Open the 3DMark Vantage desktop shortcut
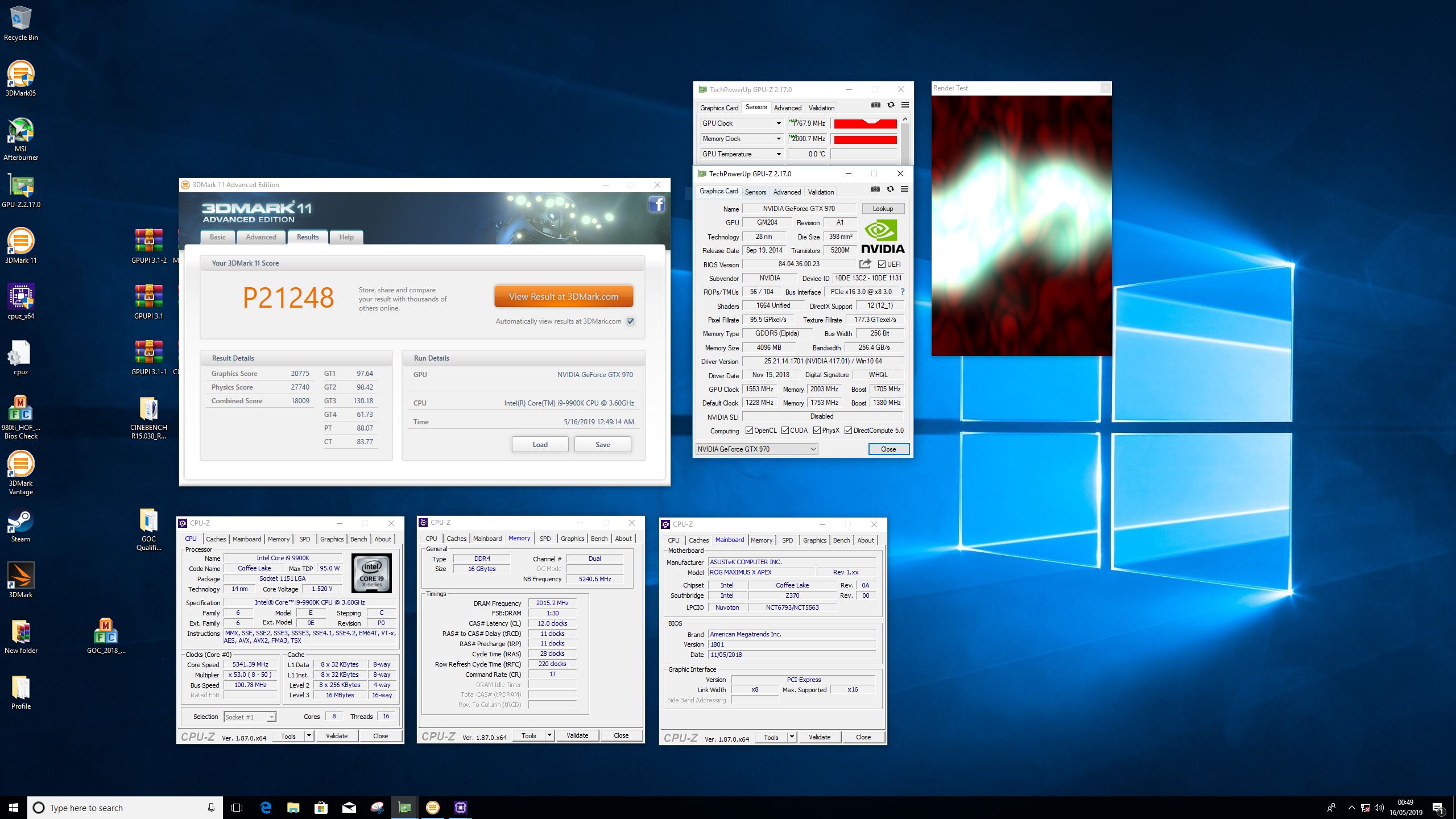 point(20,473)
